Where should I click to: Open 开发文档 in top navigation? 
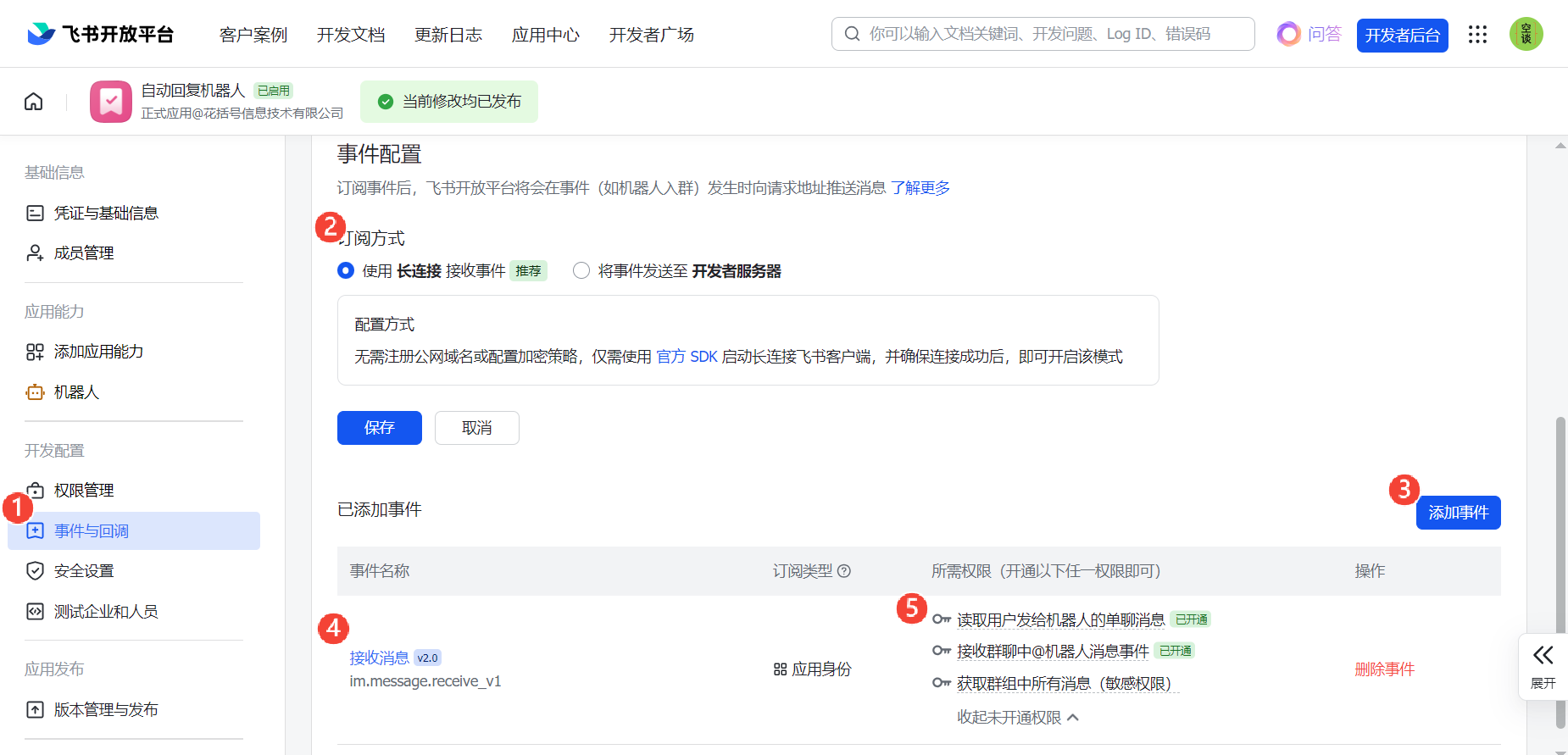pyautogui.click(x=351, y=35)
